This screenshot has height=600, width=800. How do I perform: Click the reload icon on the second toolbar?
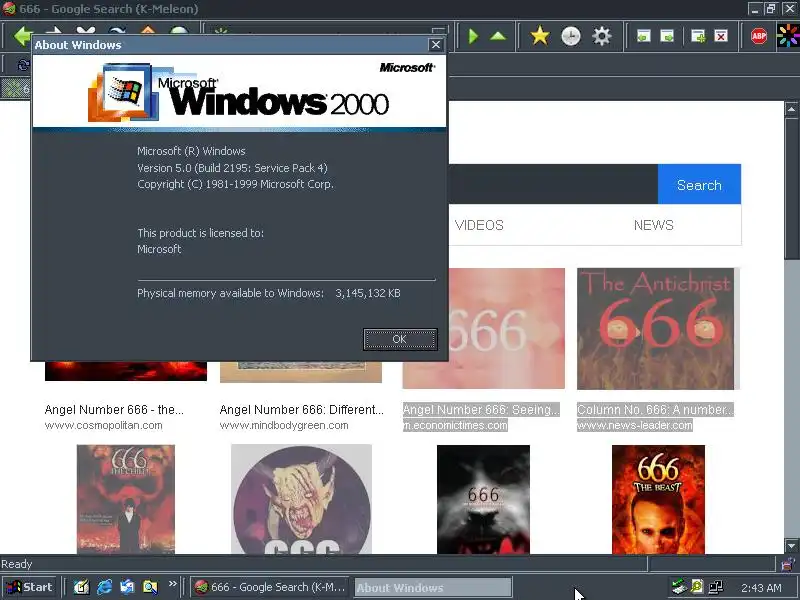23,65
